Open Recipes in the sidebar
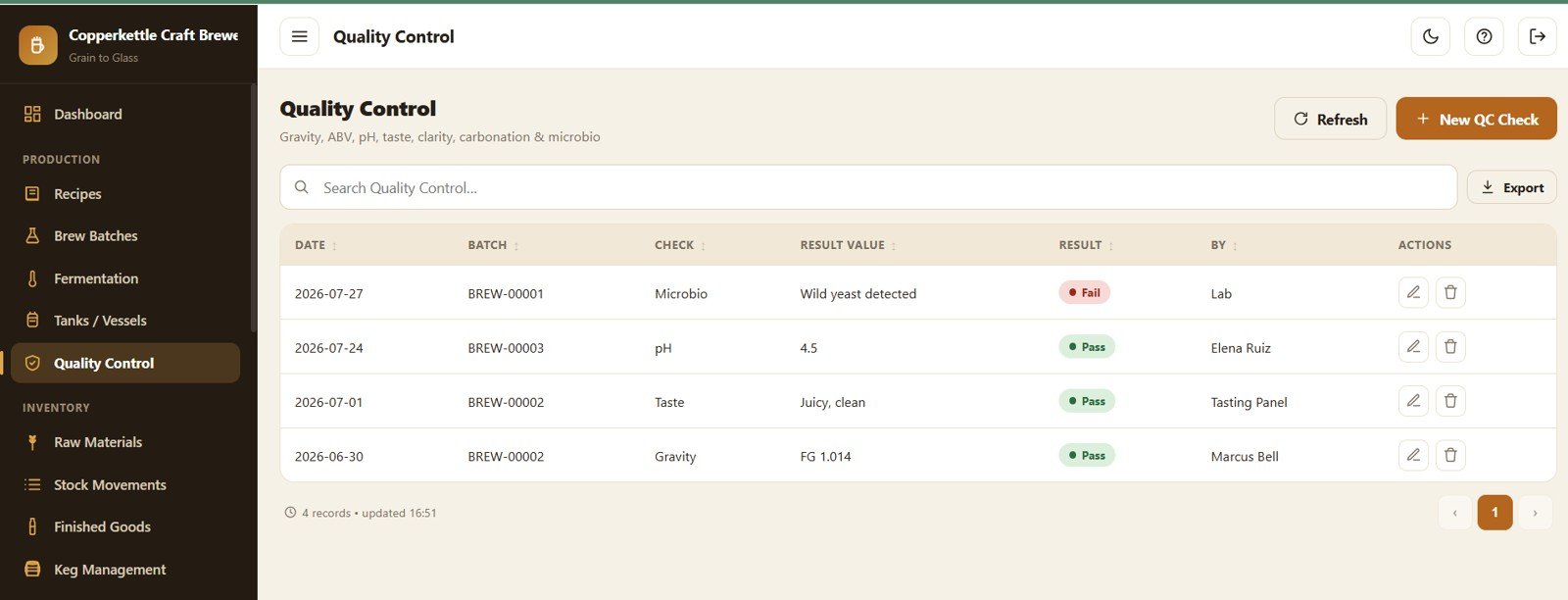 coord(125,194)
